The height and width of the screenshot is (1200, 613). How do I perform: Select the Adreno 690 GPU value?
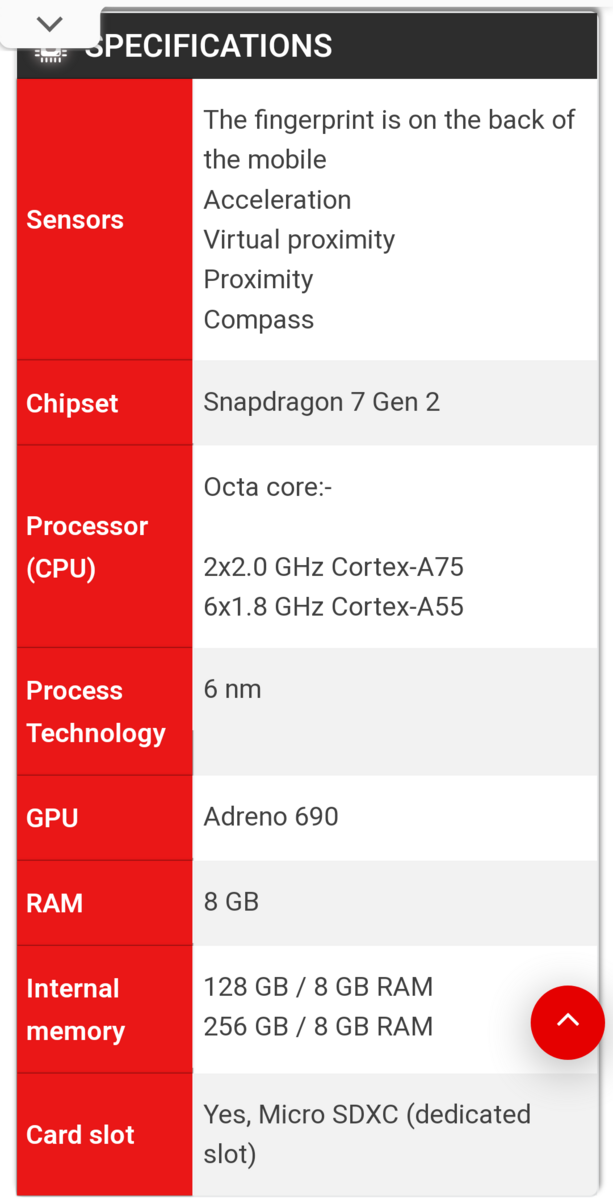[271, 816]
